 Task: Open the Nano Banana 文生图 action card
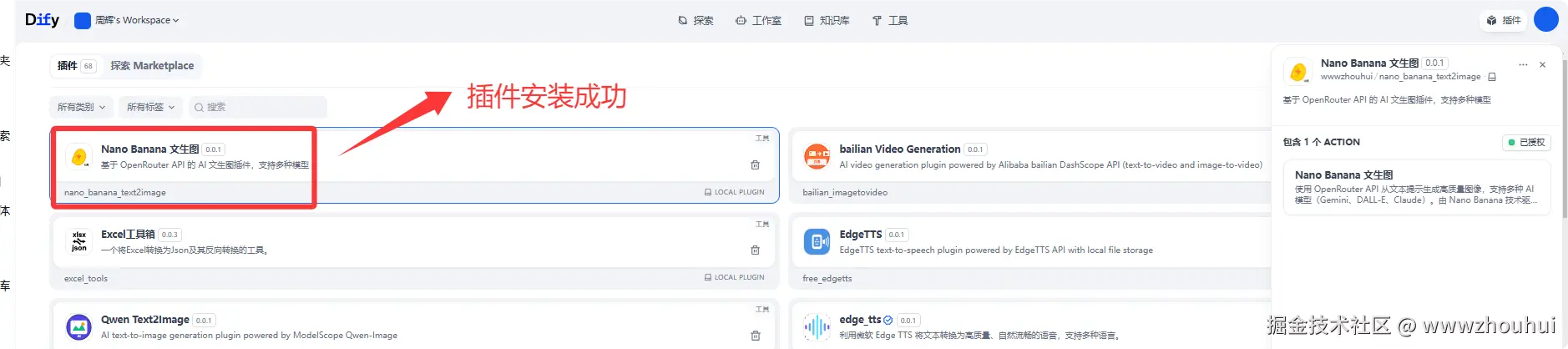pos(1416,188)
